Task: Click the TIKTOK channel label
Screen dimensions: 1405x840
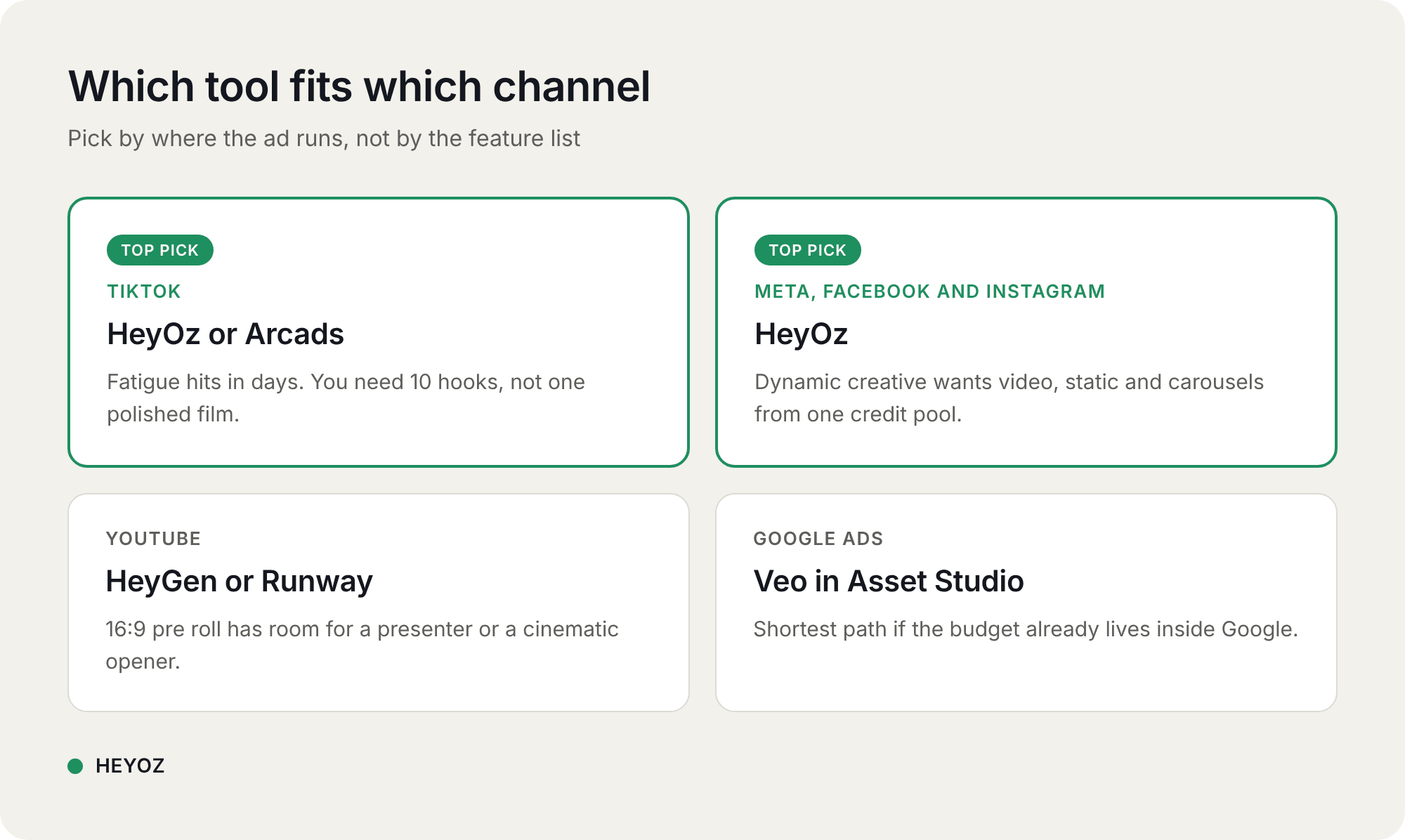Action: 144,291
